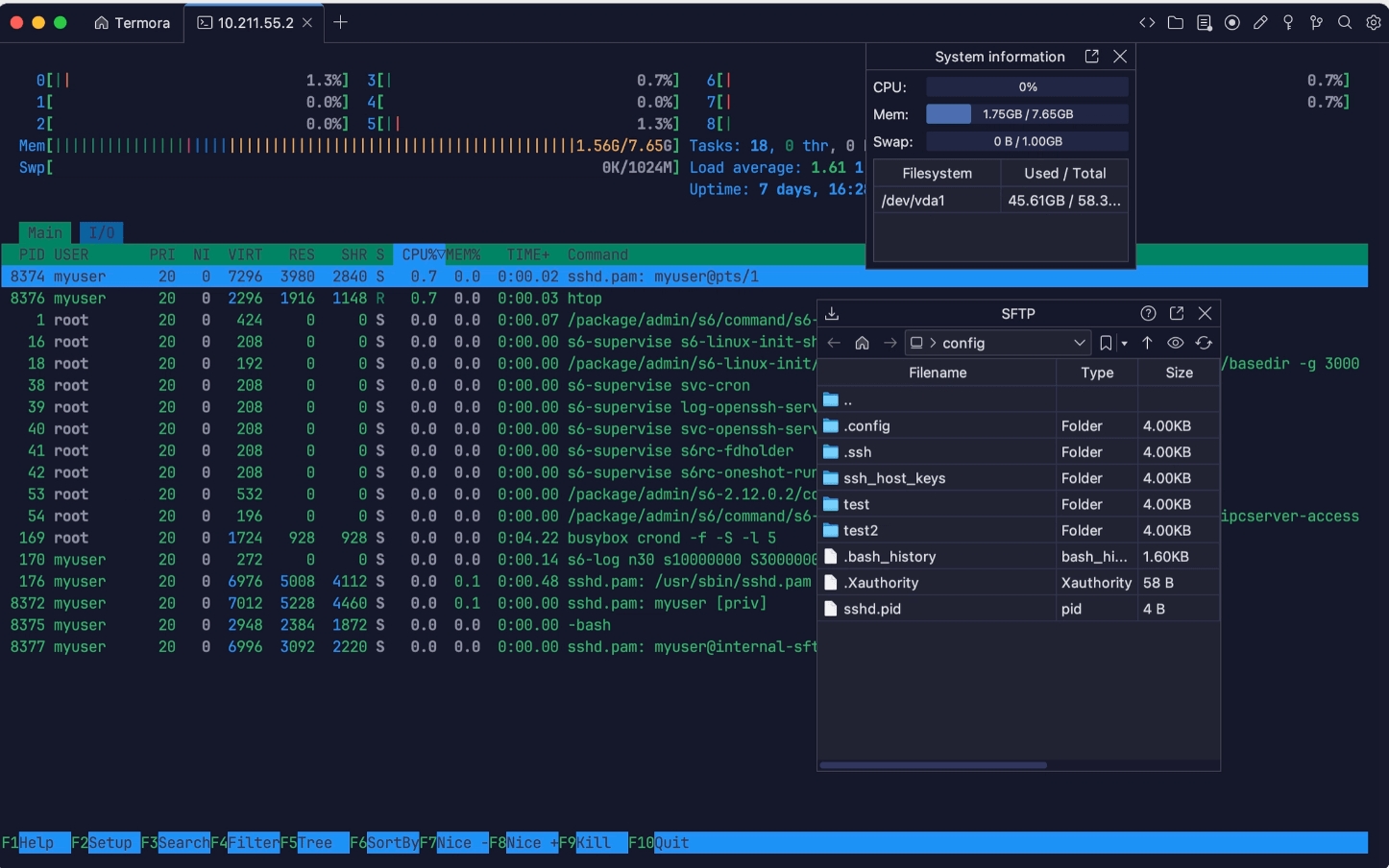Switch to htop I/O tab
Viewport: 1389px width, 868px height.
pyautogui.click(x=101, y=232)
